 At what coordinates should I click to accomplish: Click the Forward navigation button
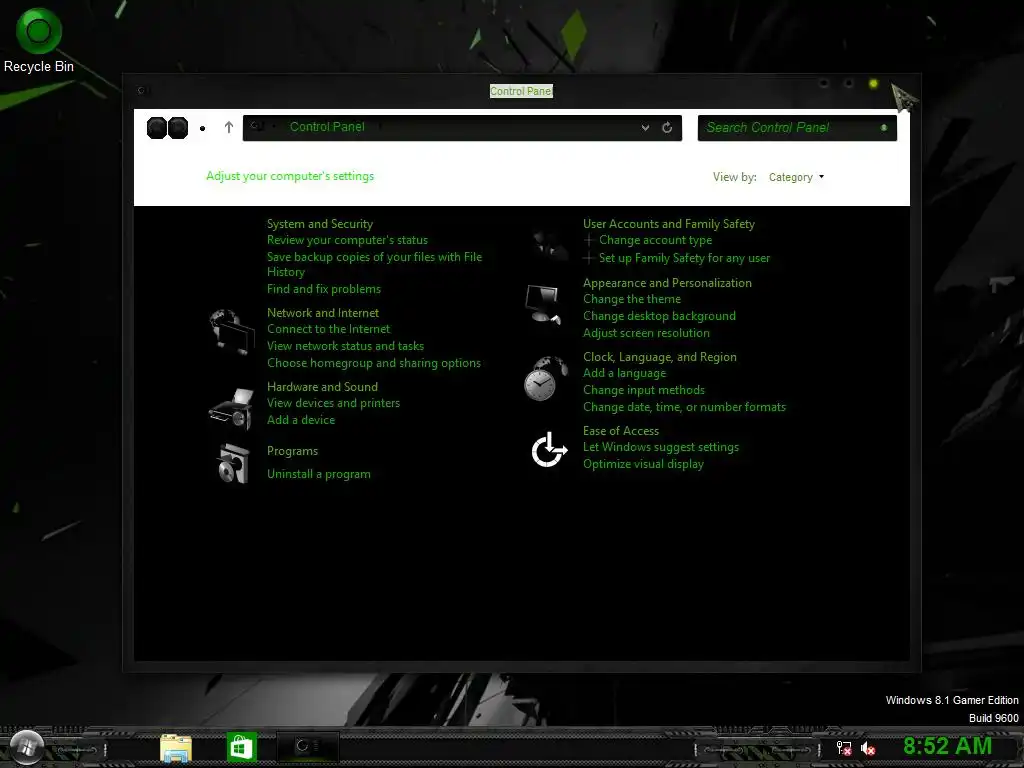(178, 128)
